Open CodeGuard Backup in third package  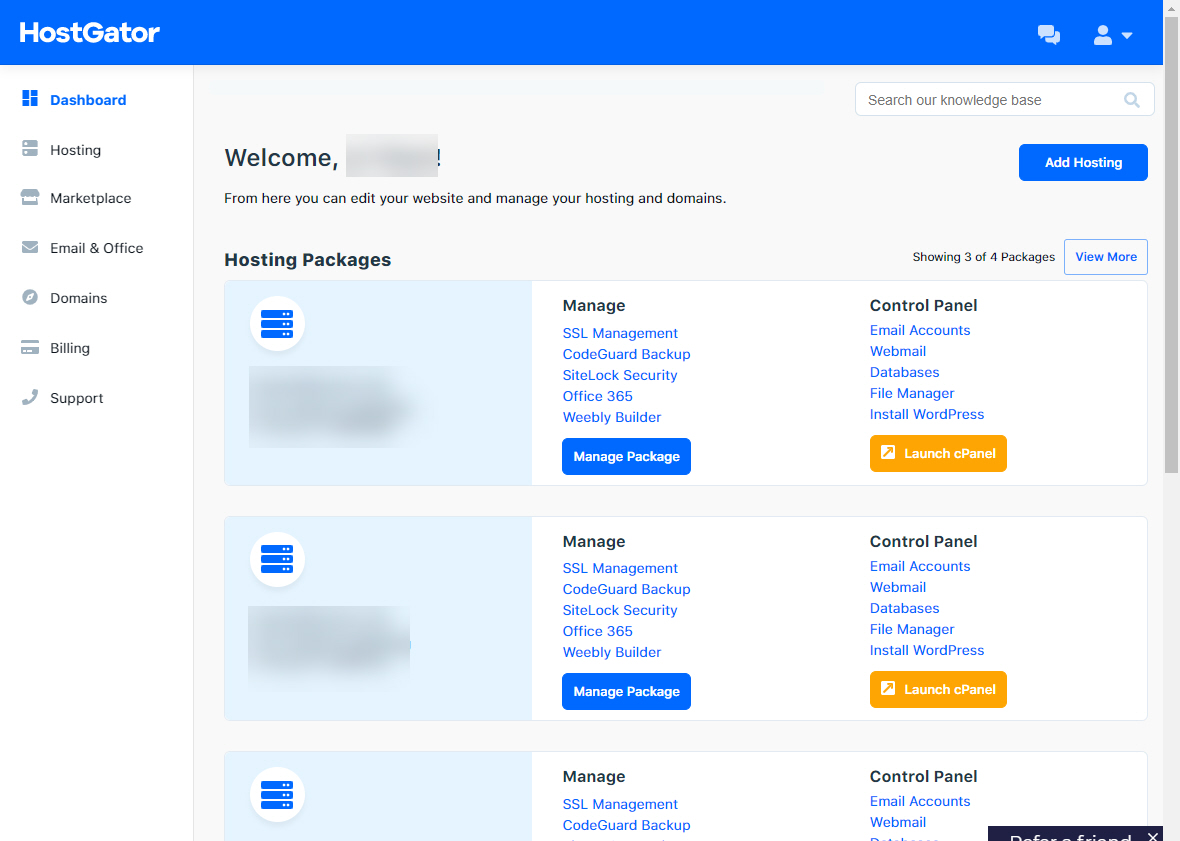click(x=626, y=826)
